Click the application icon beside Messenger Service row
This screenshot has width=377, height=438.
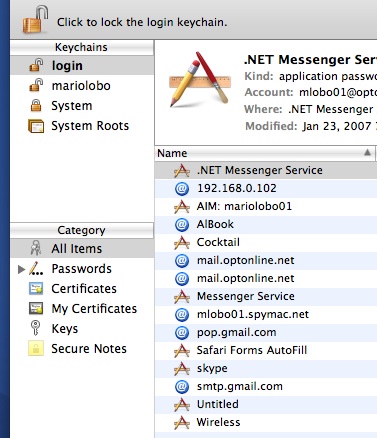(x=182, y=297)
